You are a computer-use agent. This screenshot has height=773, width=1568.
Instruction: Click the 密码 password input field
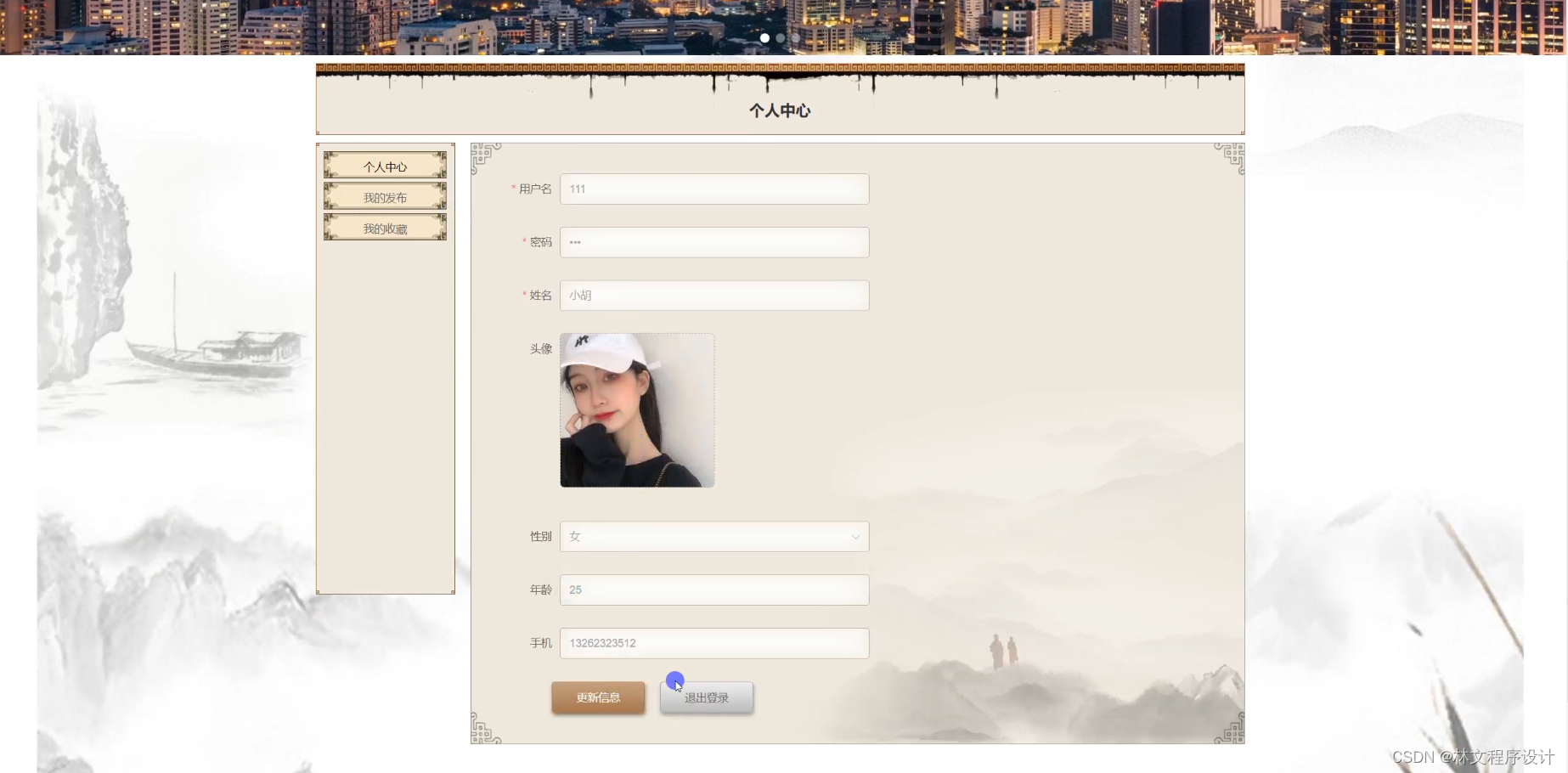[713, 242]
